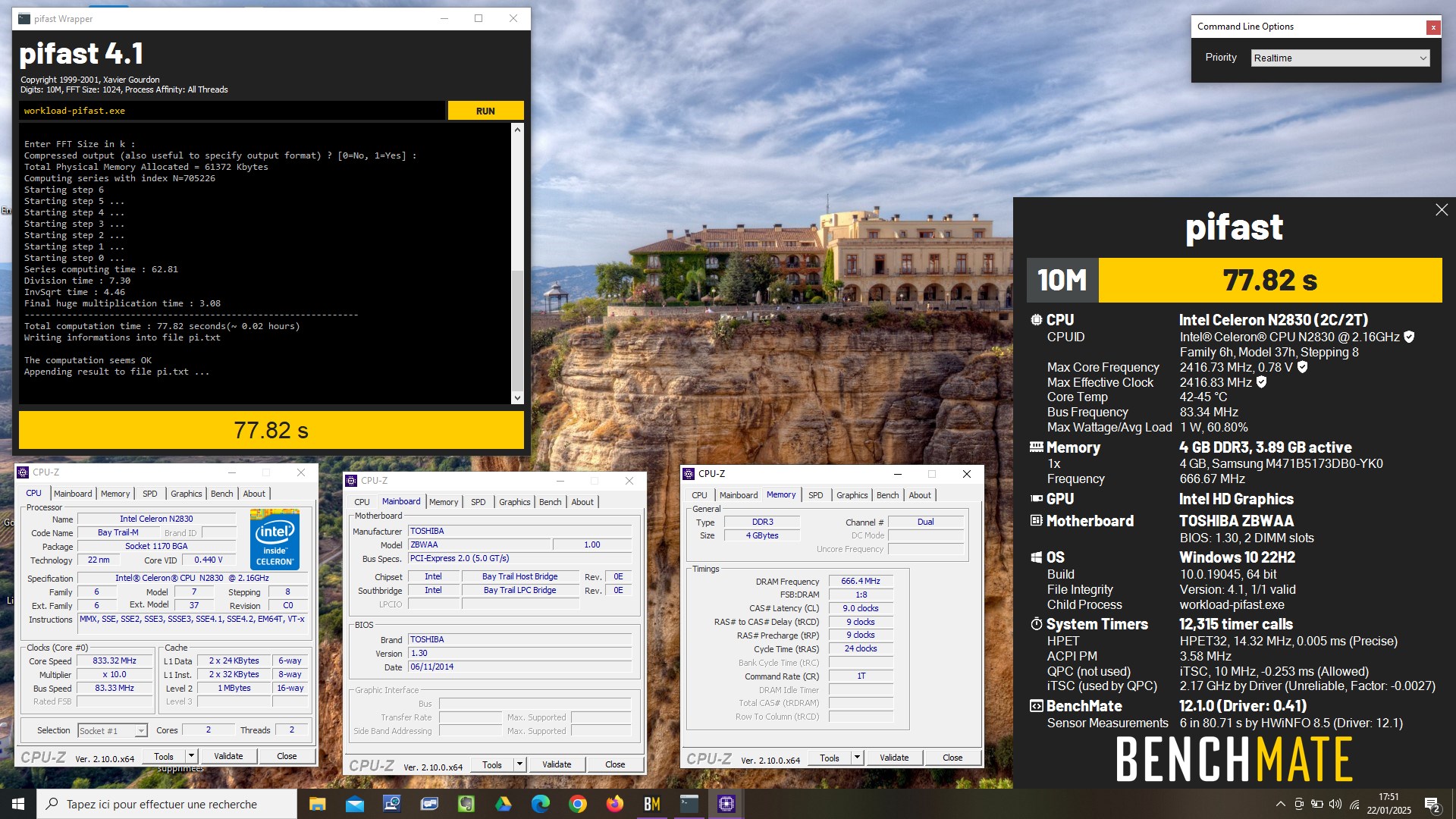Expand Tools dropdown arrow in right CPU-Z window

pyautogui.click(x=857, y=758)
